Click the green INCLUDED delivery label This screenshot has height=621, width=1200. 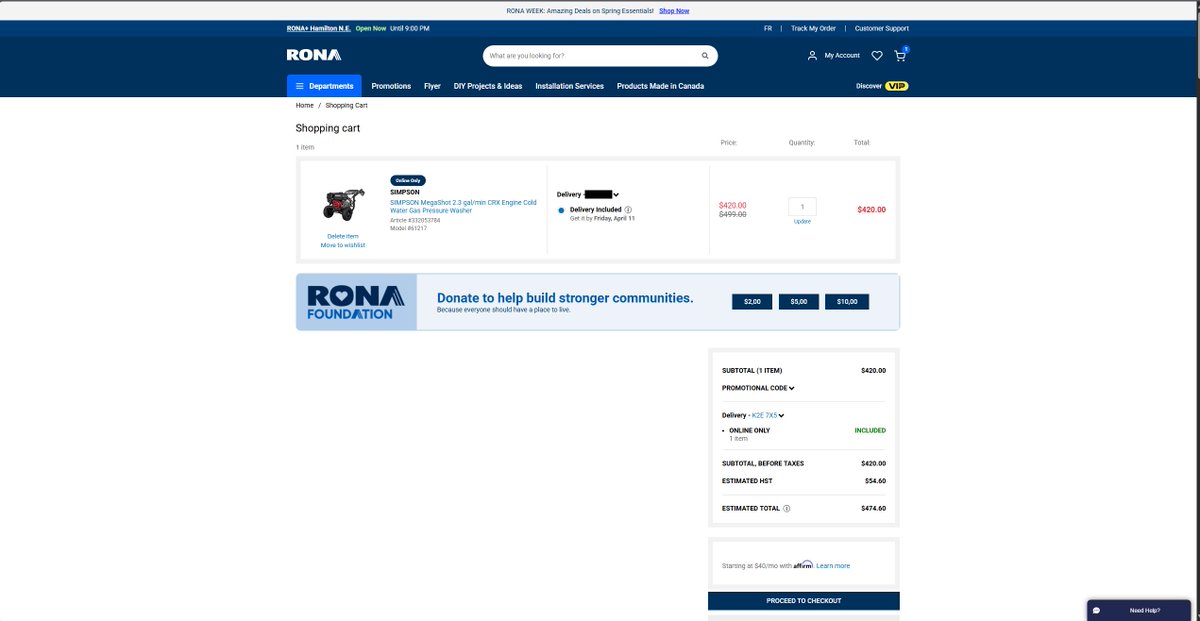point(870,431)
